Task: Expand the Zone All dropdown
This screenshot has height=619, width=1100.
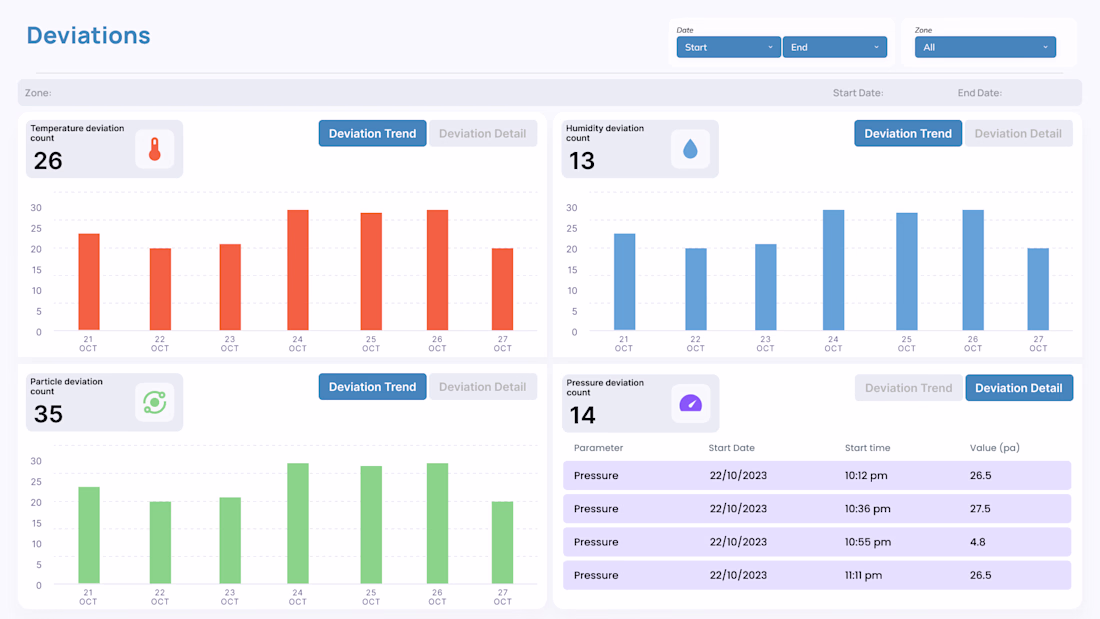Action: 985,47
